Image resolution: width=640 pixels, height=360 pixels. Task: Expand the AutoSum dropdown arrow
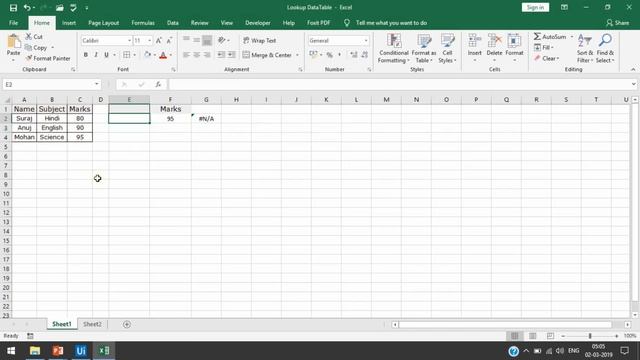click(x=571, y=37)
